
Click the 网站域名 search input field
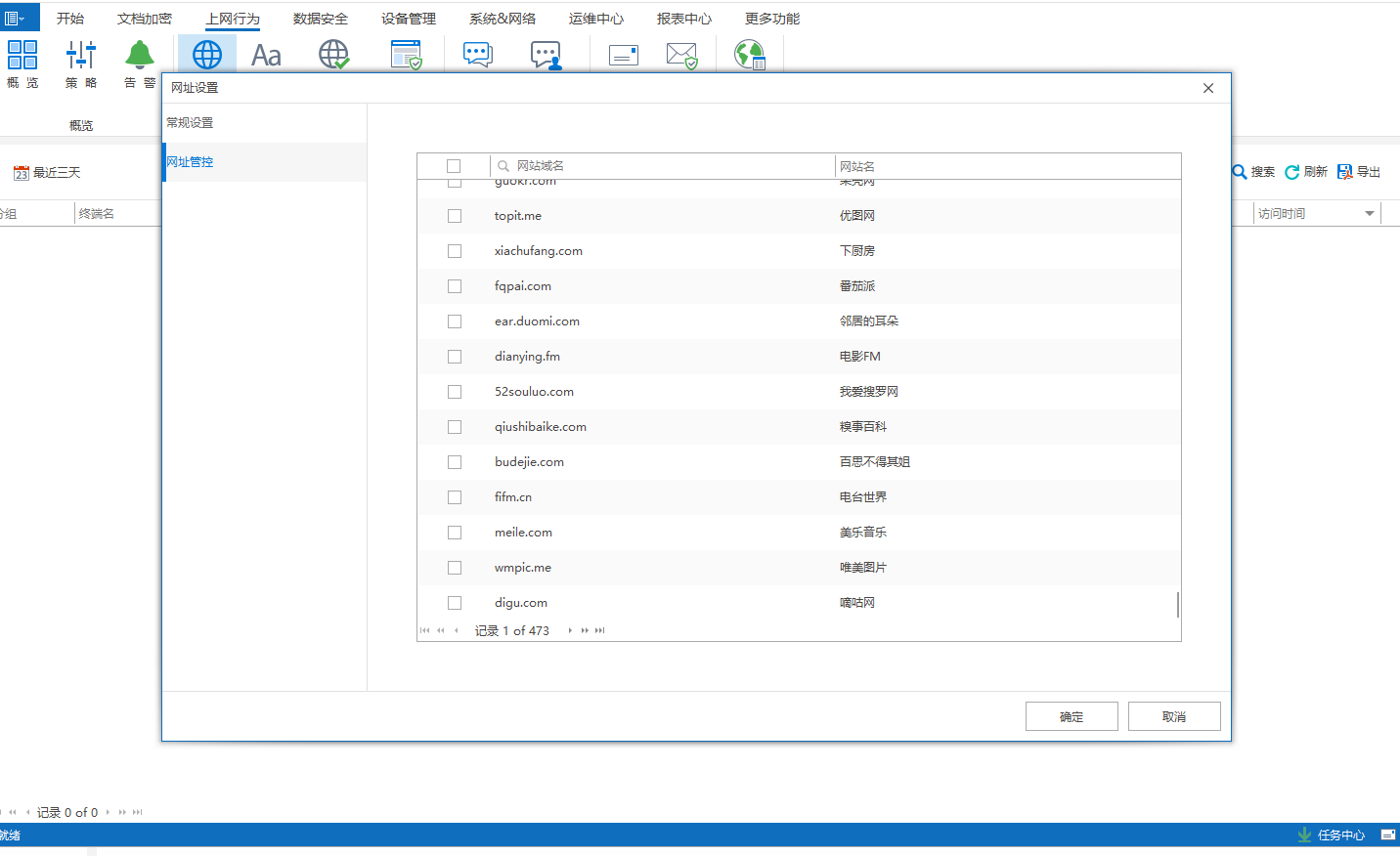[x=665, y=166]
